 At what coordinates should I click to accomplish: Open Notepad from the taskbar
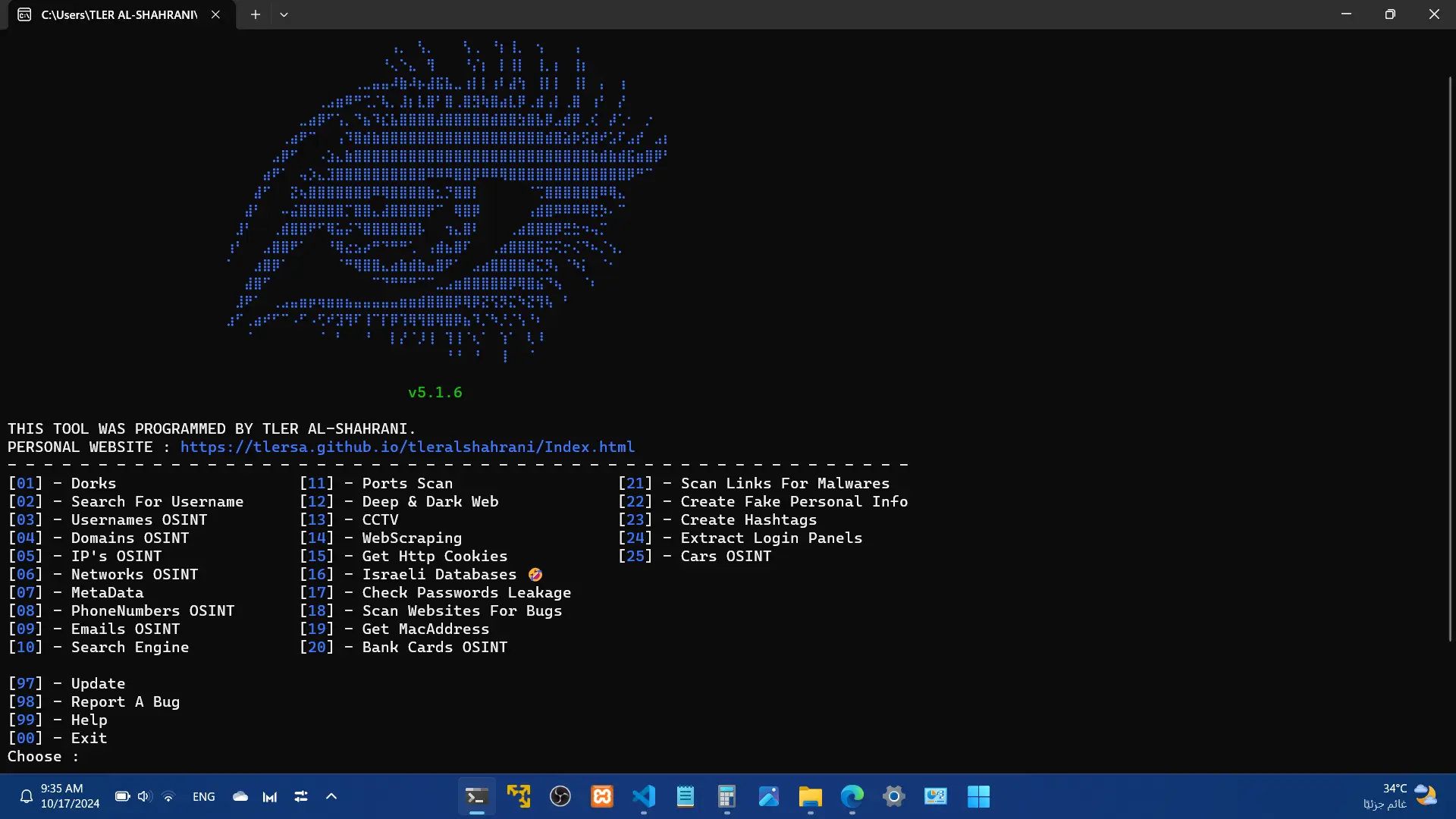coord(686,796)
